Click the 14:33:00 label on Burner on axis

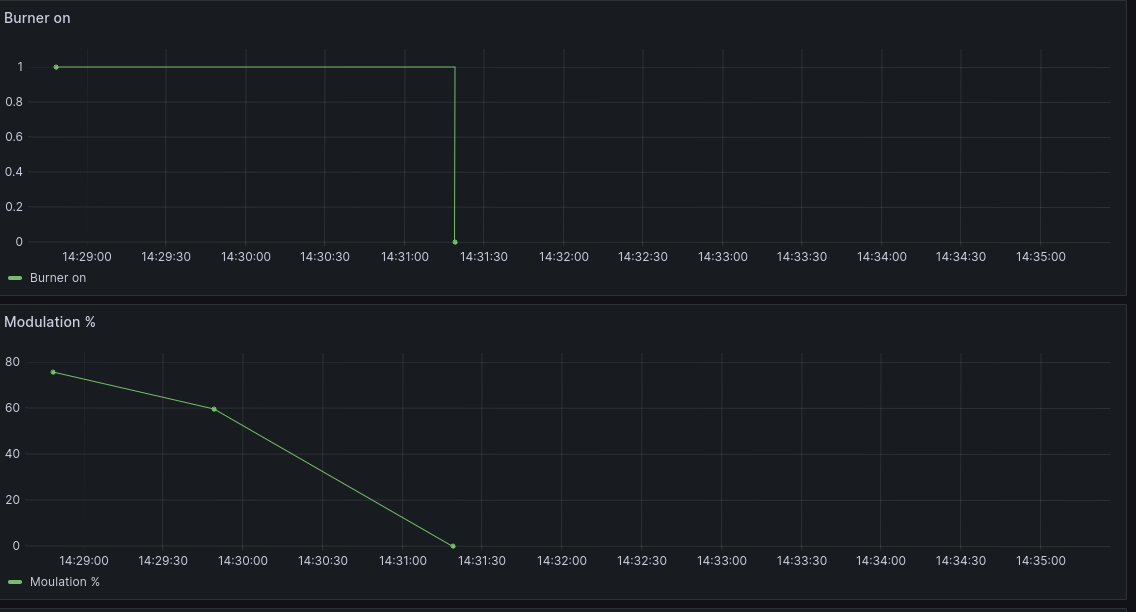722,257
